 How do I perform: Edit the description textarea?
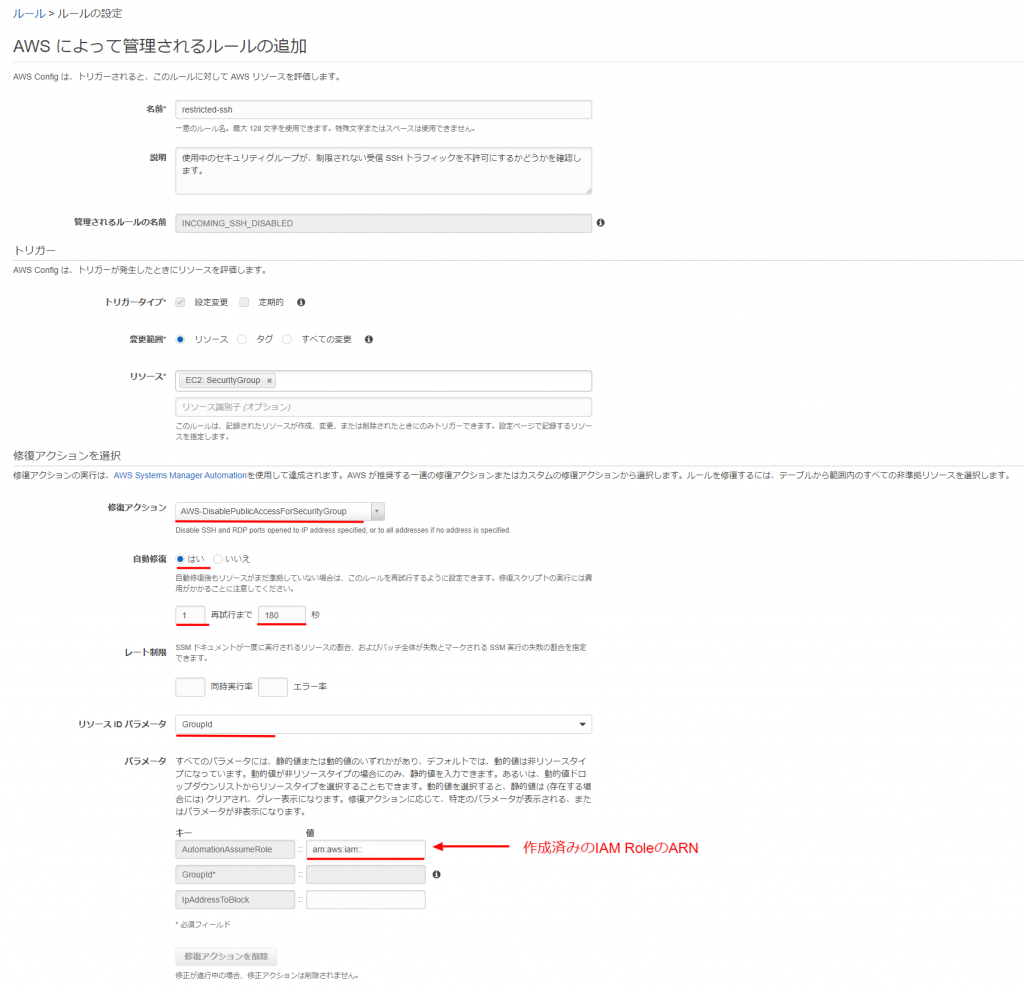point(383,171)
